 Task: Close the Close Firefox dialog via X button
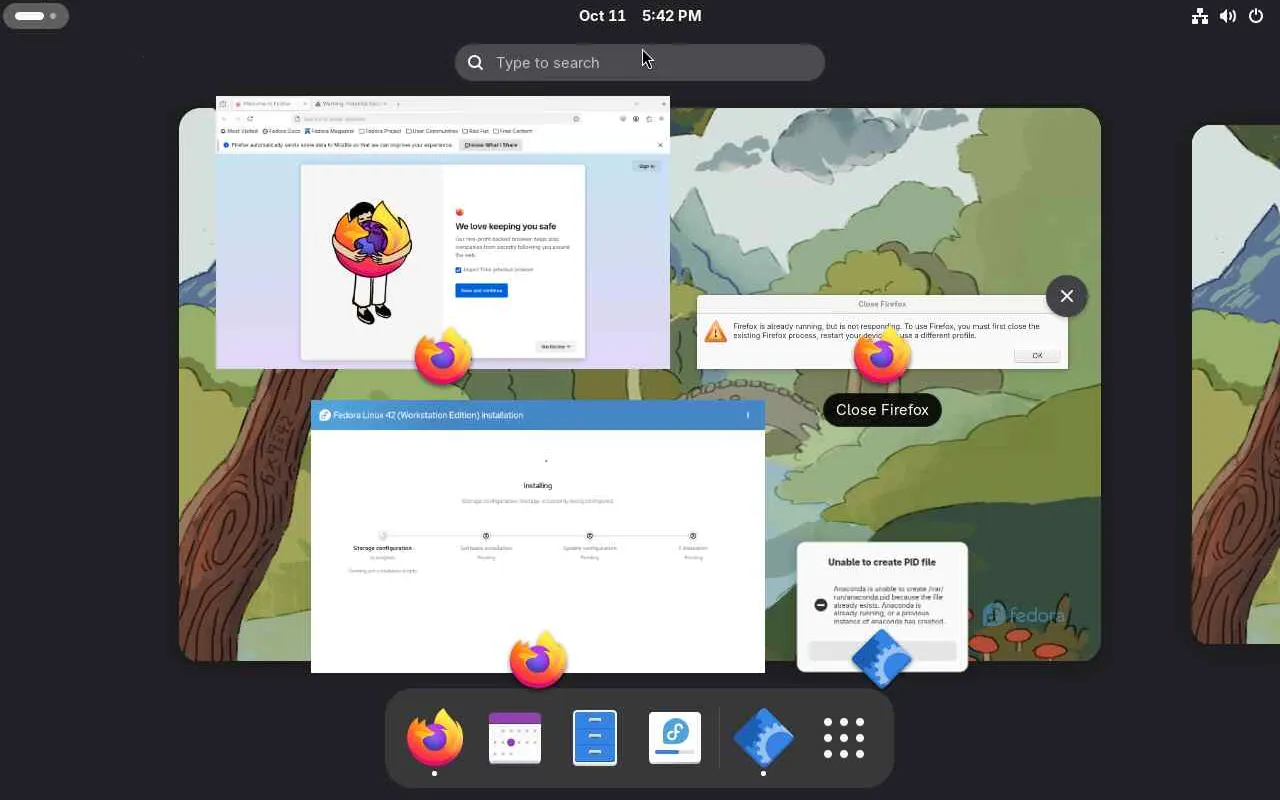pyautogui.click(x=1067, y=296)
